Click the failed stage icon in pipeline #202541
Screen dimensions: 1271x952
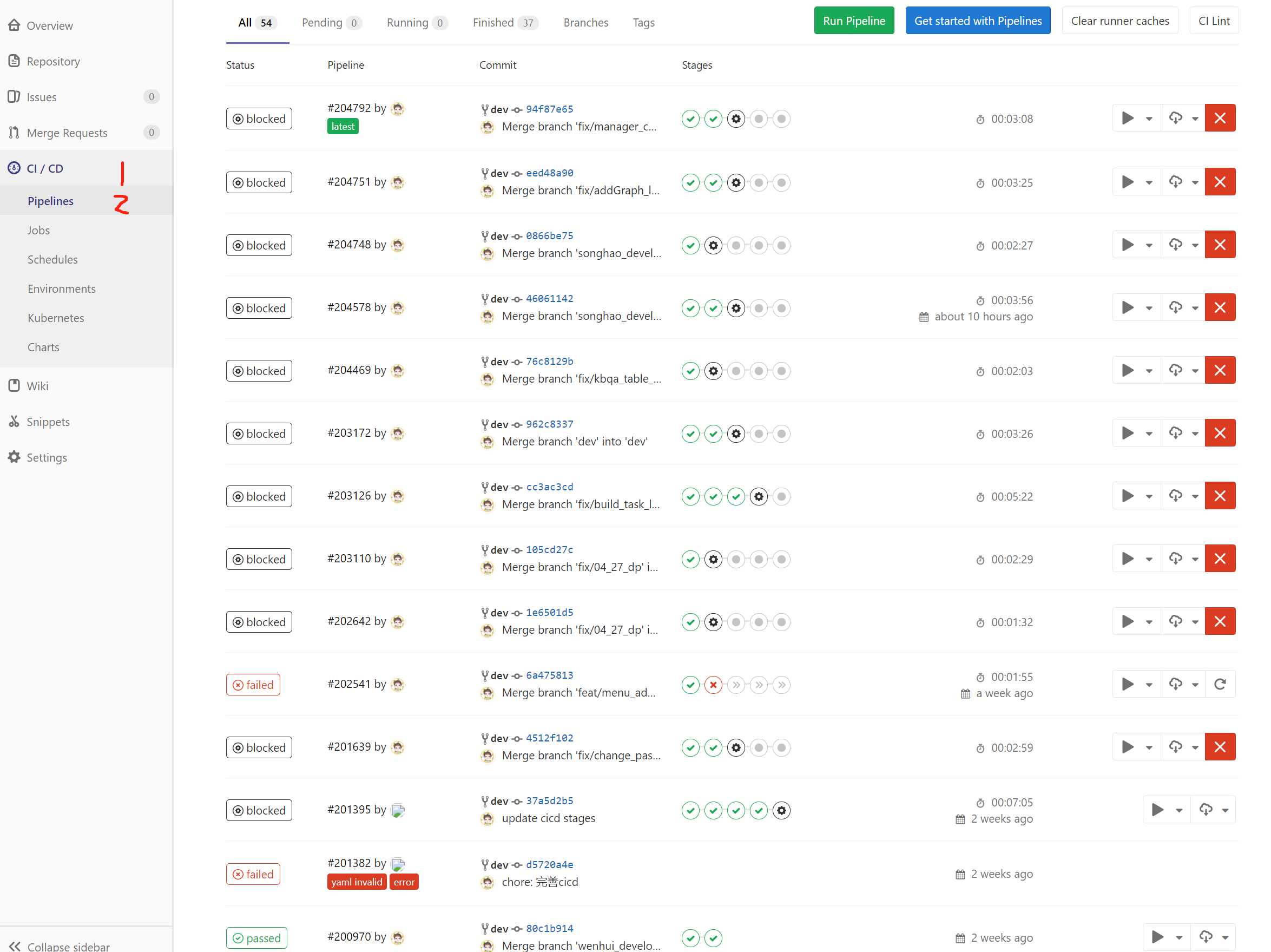[x=713, y=685]
